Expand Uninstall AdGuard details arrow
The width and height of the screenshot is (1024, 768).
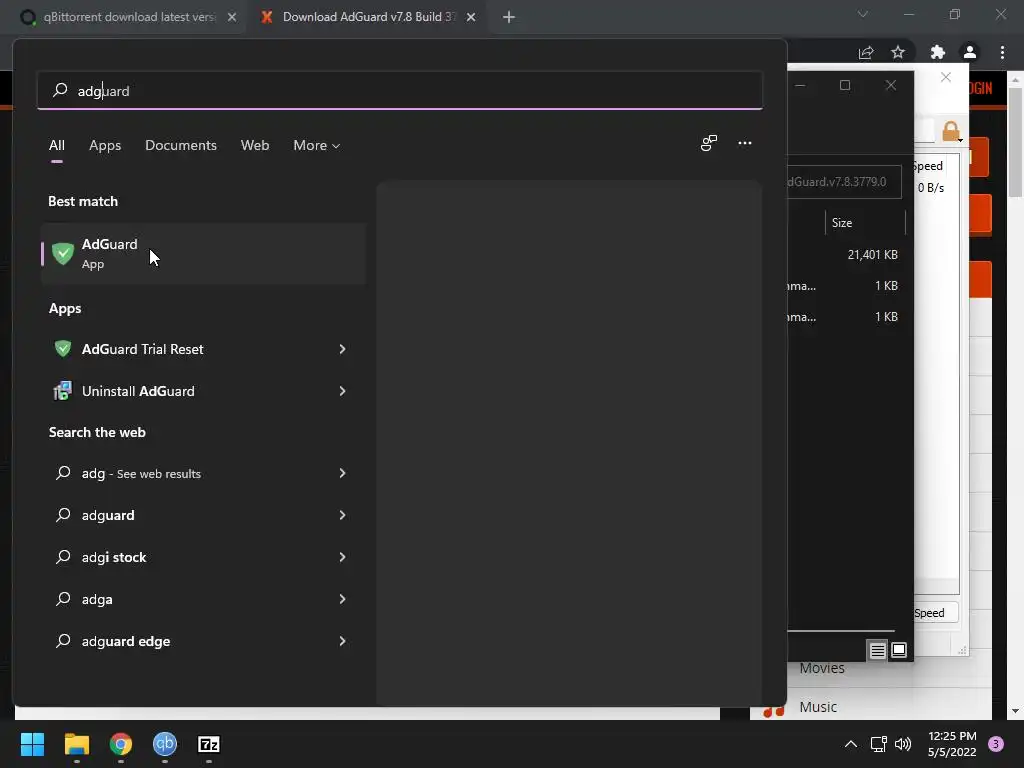tap(342, 391)
